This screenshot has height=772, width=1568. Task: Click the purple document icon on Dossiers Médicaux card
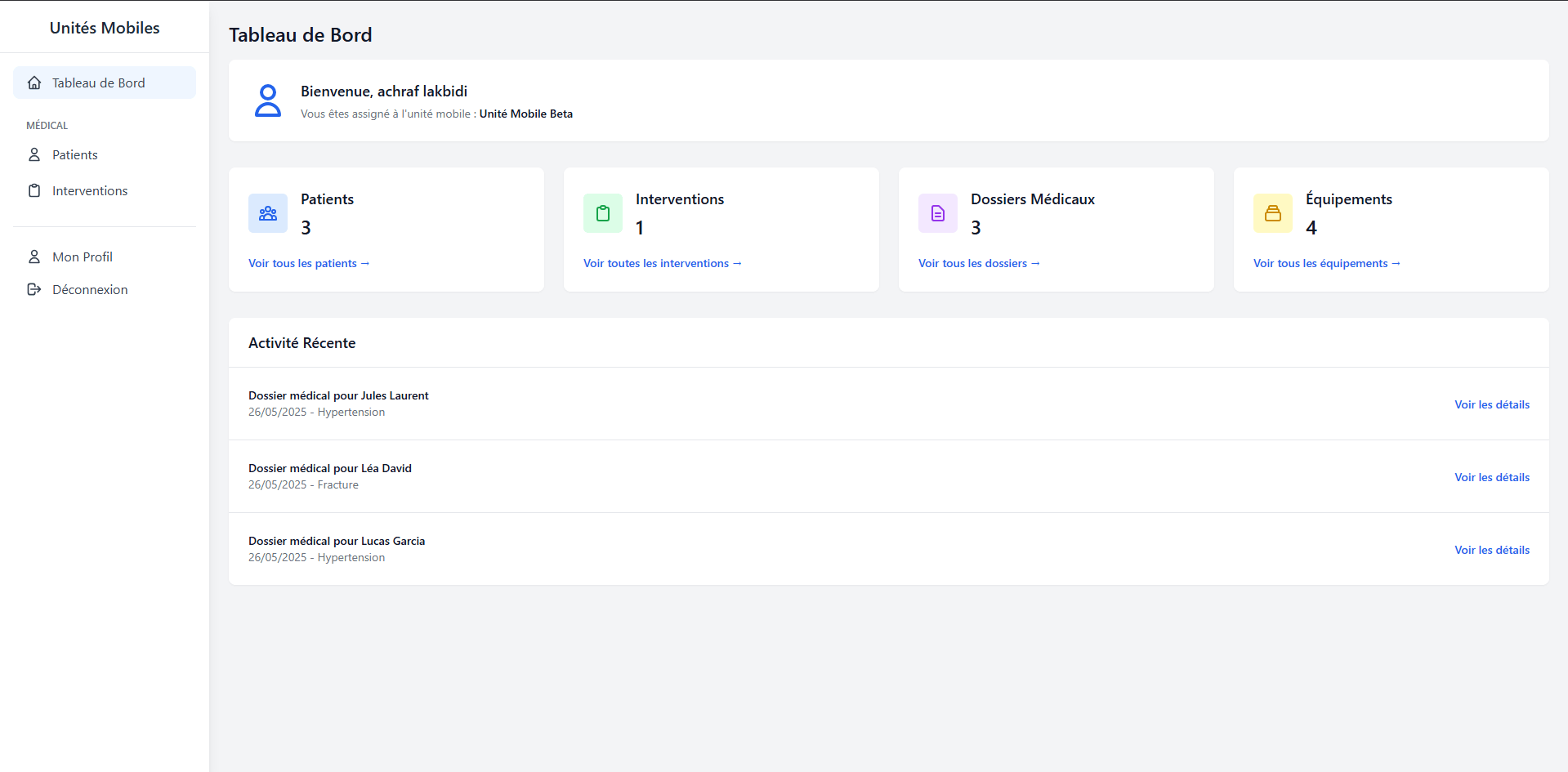938,213
